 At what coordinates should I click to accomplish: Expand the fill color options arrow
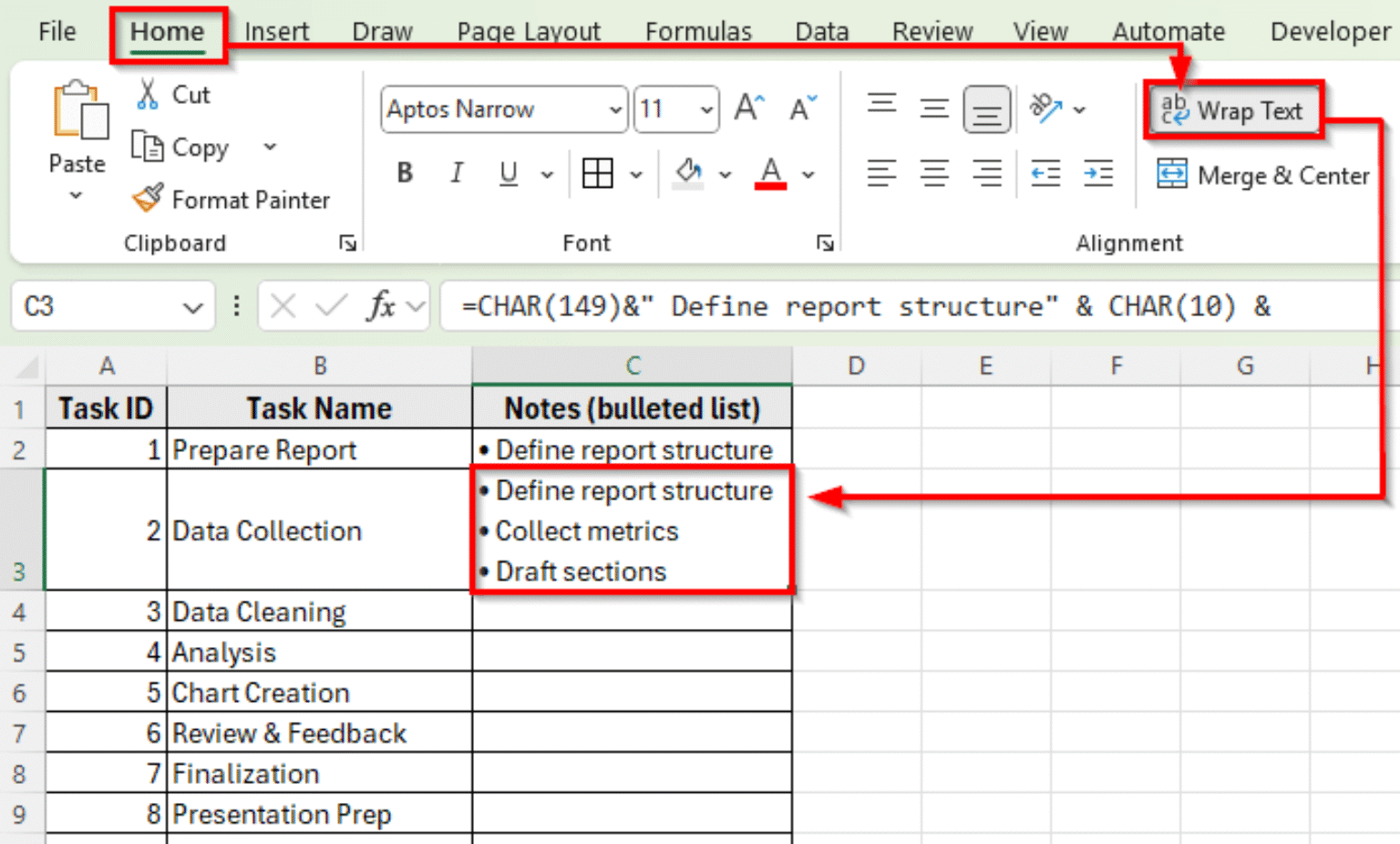(x=726, y=174)
